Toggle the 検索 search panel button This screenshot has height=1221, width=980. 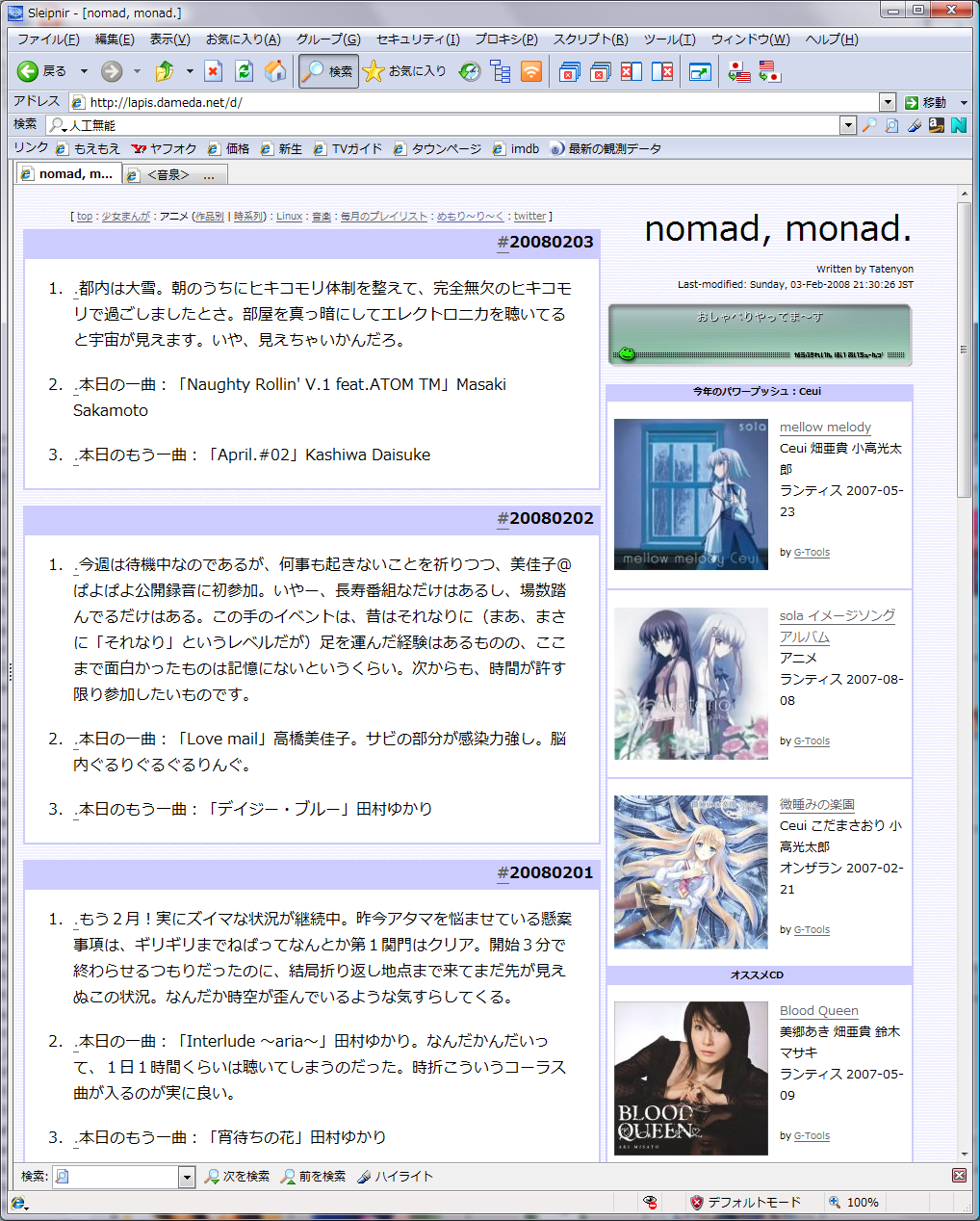pos(328,71)
